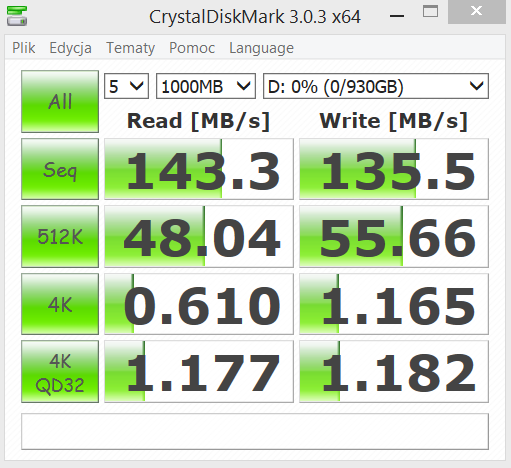Open the Tematy menu
The image size is (511, 468).
[x=130, y=48]
